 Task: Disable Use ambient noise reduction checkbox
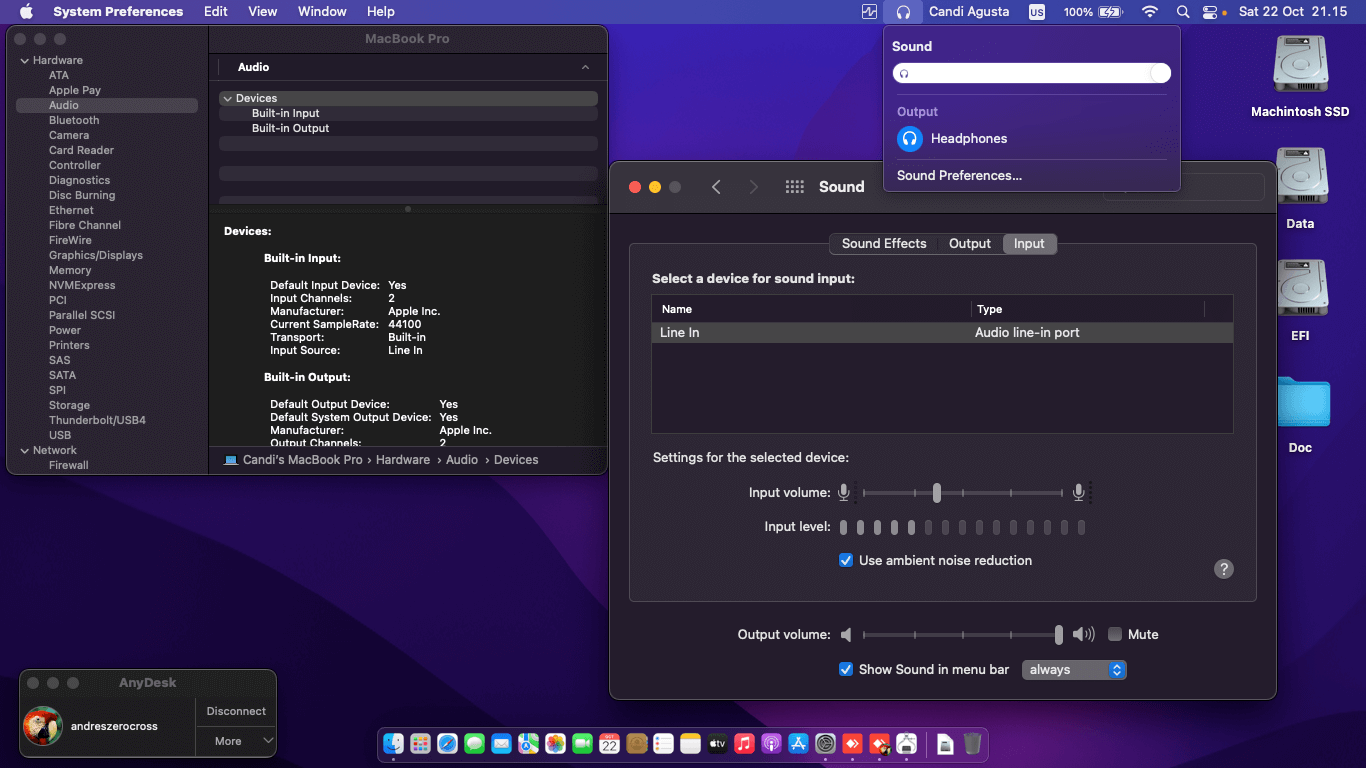846,561
